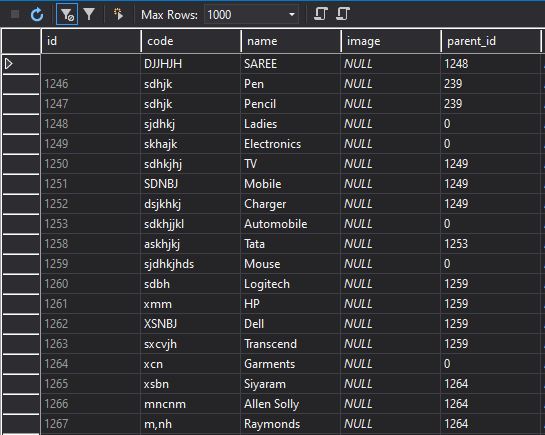Click the name cell SAREE
The height and width of the screenshot is (435, 545).
(x=291, y=64)
